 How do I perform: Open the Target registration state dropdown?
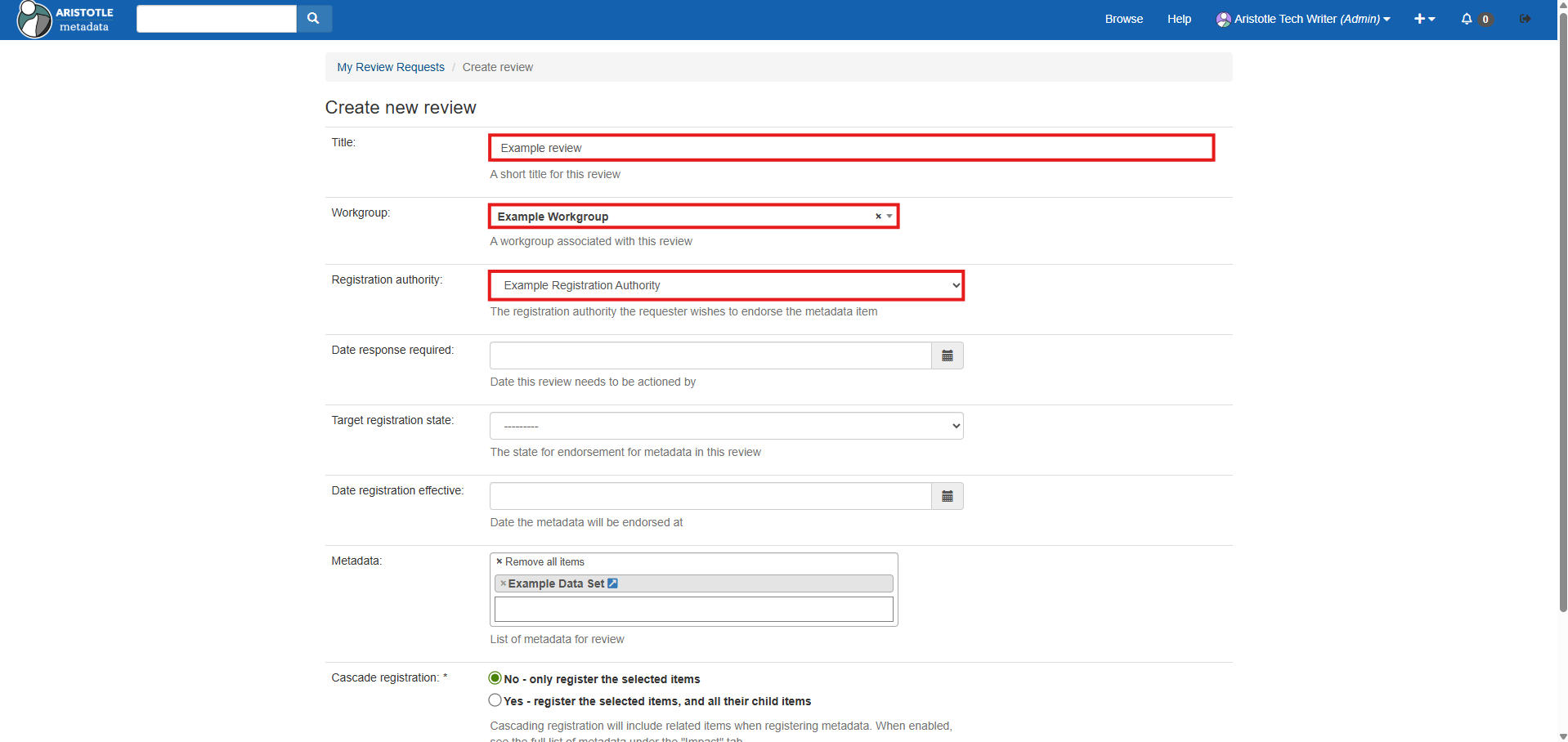726,426
